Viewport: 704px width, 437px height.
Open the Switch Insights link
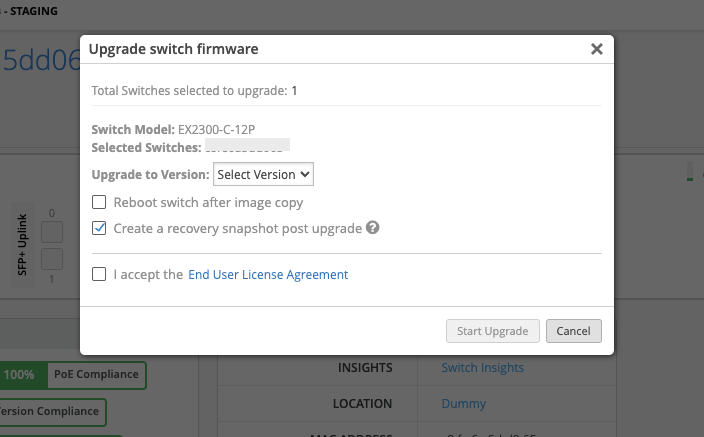(482, 368)
